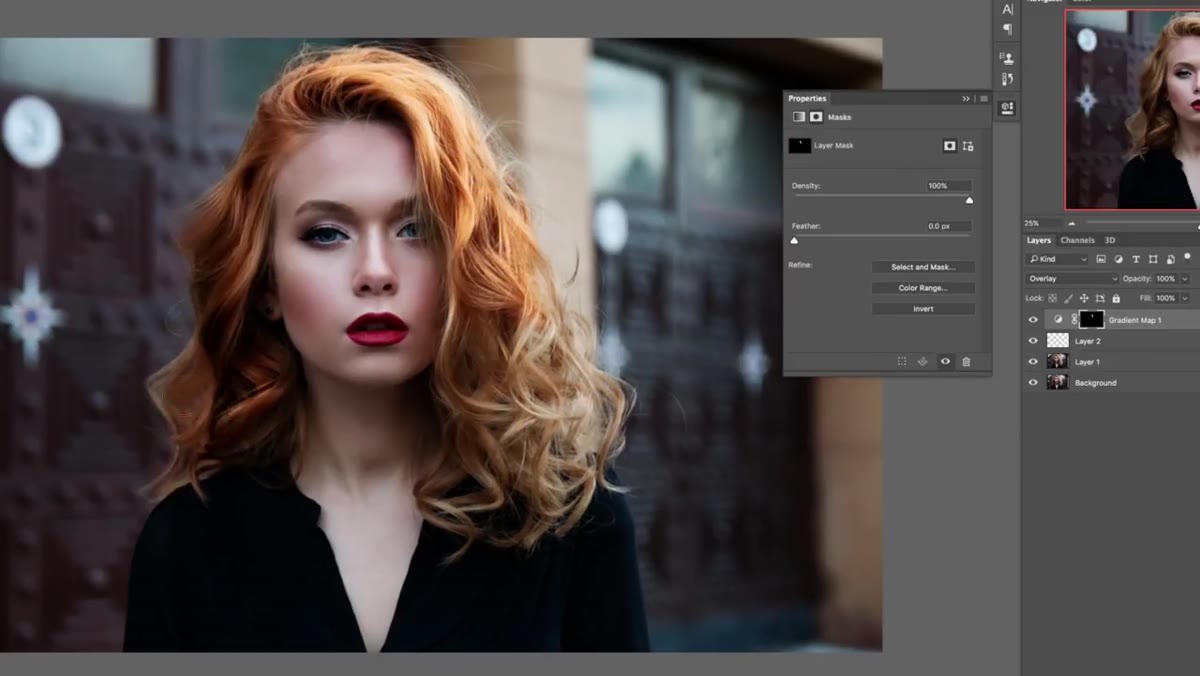Image resolution: width=1200 pixels, height=676 pixels.
Task: Hide the Gradient Map 1 layer
Action: pyautogui.click(x=1033, y=320)
